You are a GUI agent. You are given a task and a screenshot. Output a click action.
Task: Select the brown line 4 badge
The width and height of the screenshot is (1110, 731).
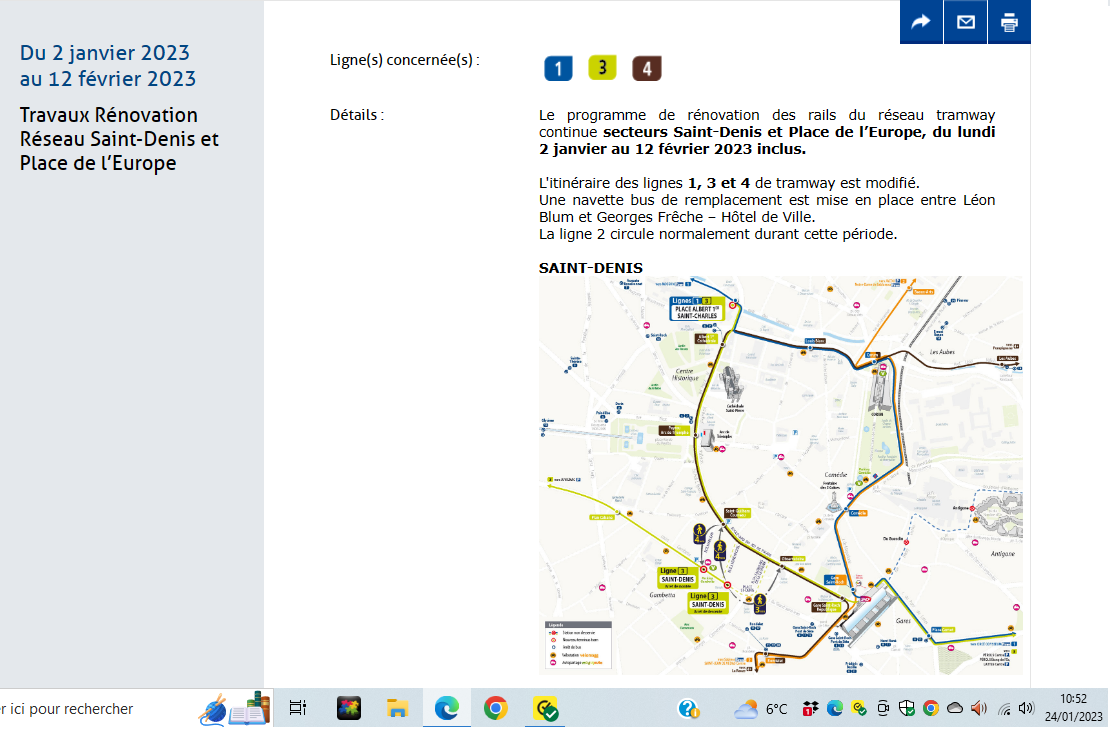coord(647,68)
